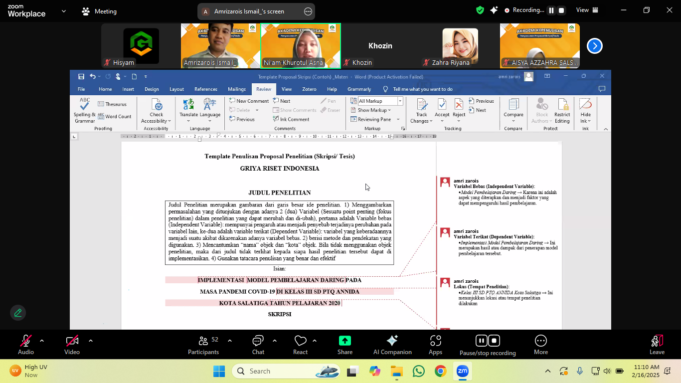
Task: Click the green annotate pencil icon
Action: (x=18, y=313)
